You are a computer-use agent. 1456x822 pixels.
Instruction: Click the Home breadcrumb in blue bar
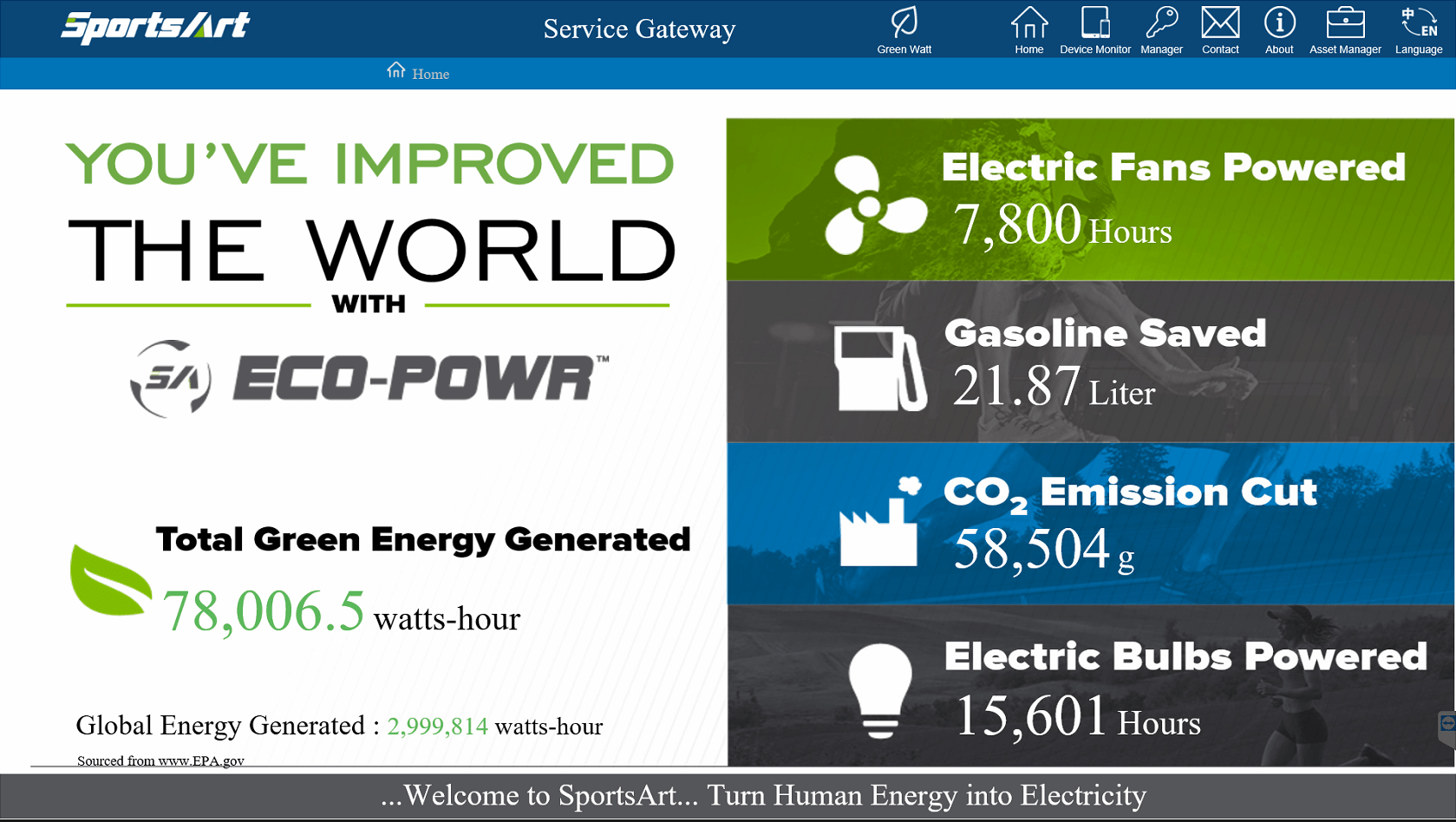tap(419, 74)
